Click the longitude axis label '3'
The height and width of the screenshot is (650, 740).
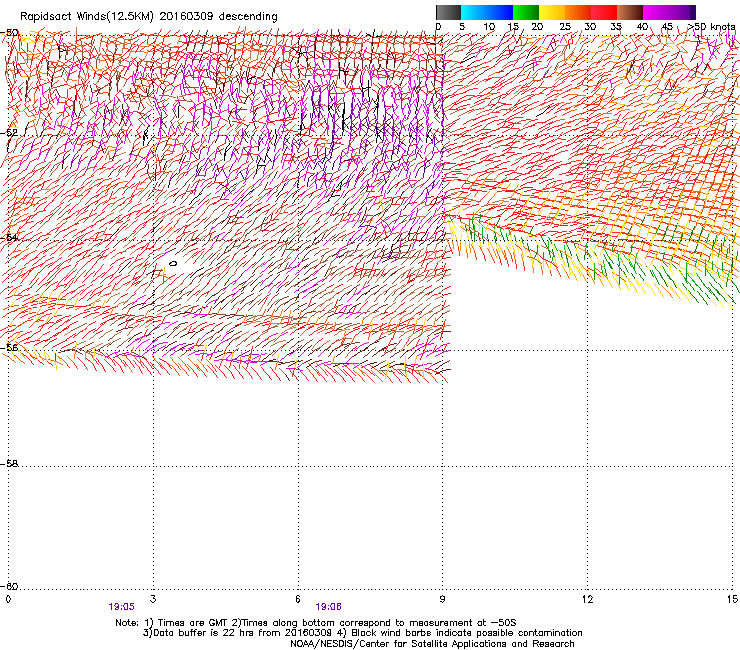pyautogui.click(x=153, y=599)
